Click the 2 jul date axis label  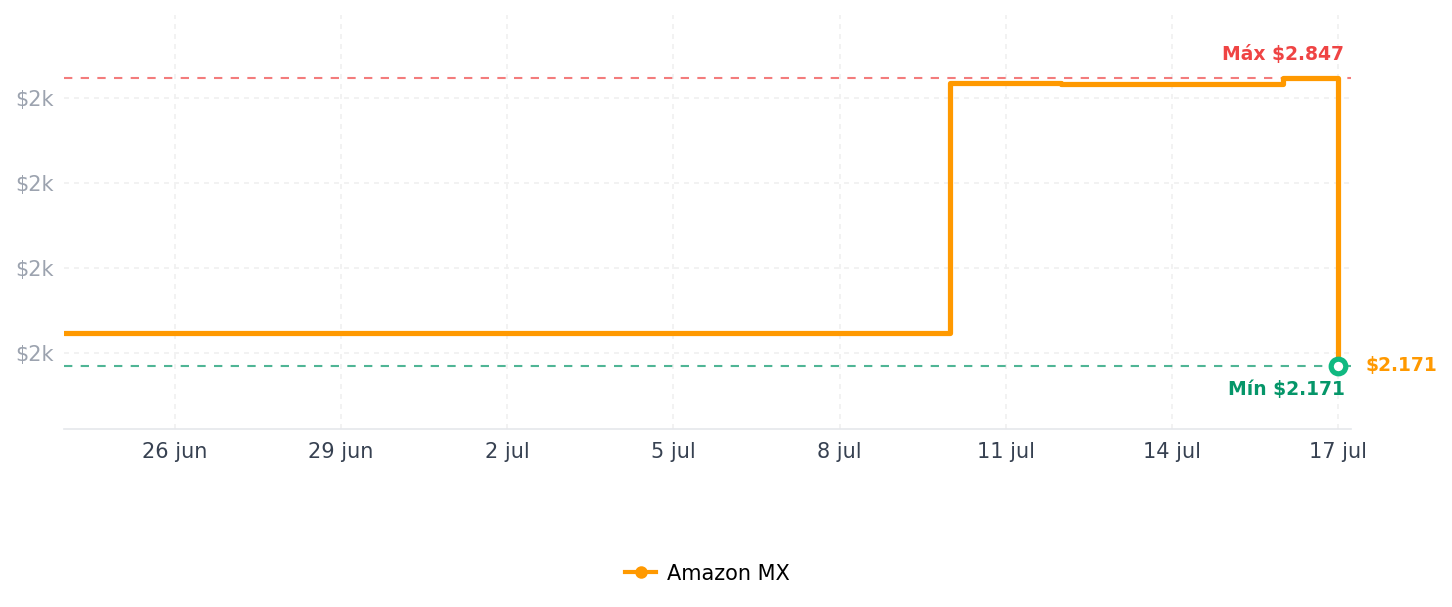click(507, 451)
